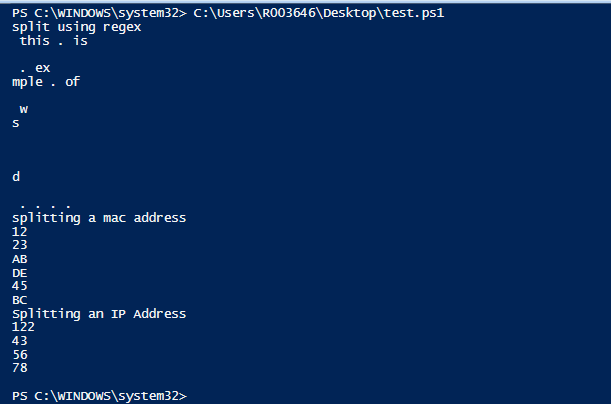
Task: Click the single 'w' output line
Action: [23, 109]
